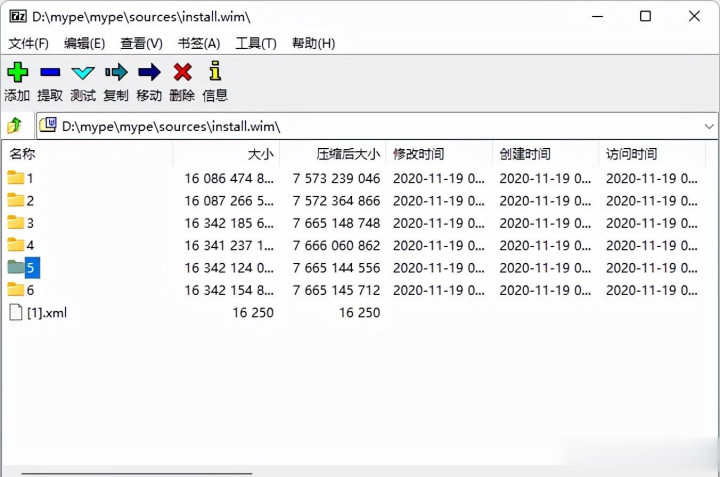Click size value 16 342 124 0...
The image size is (720, 477).
click(229, 268)
